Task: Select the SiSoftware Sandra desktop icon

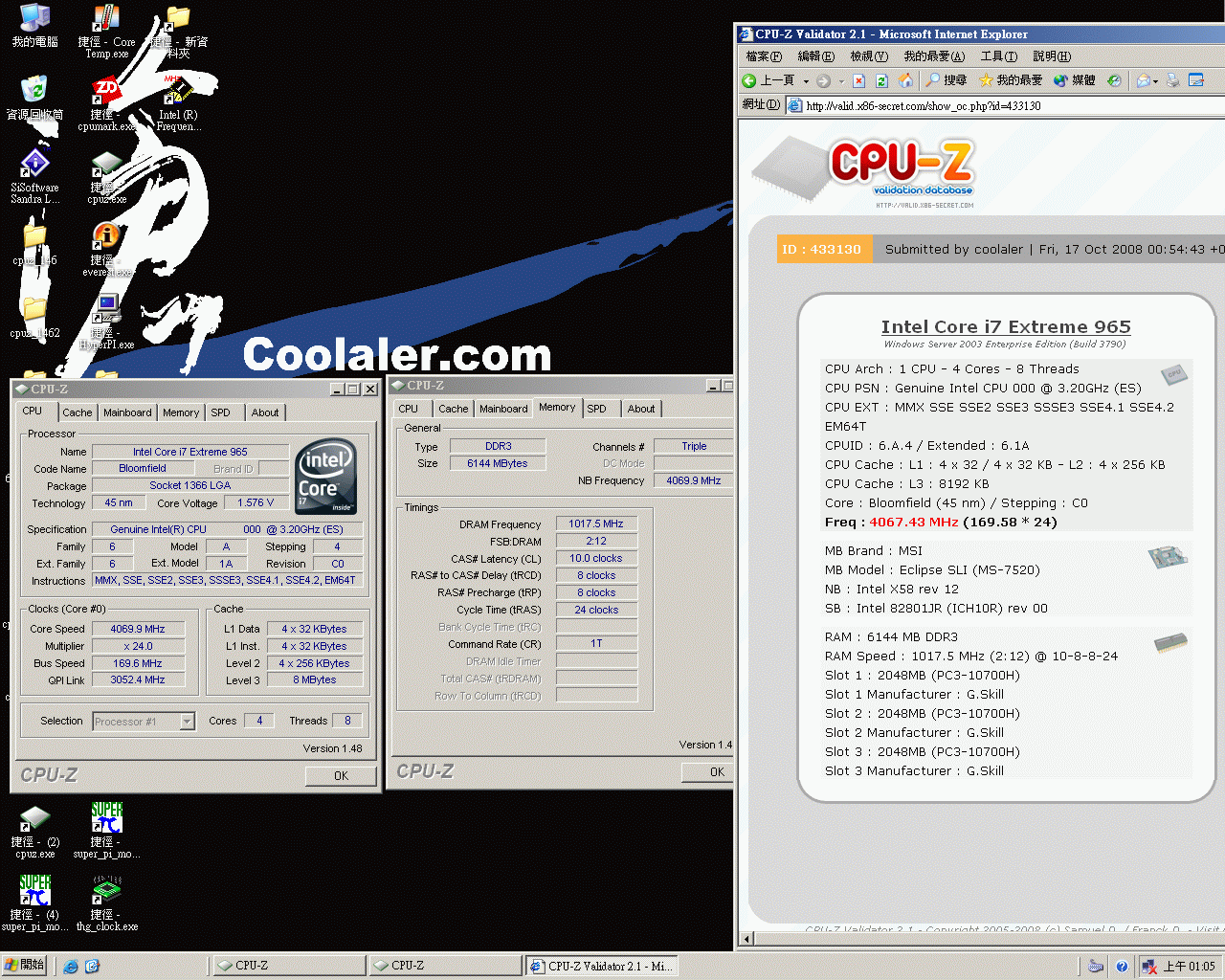Action: pos(34,177)
